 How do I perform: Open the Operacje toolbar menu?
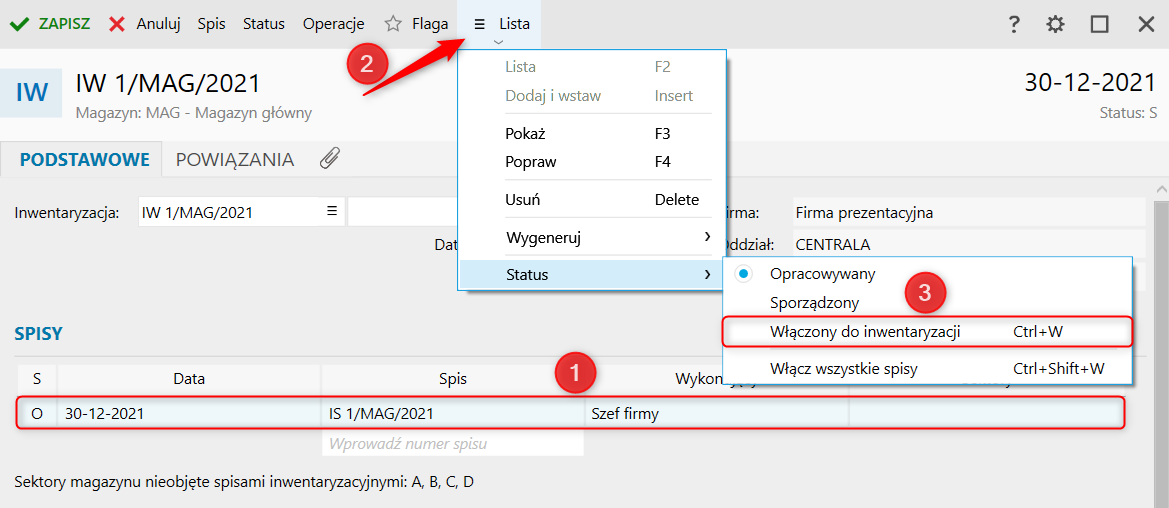(x=333, y=24)
